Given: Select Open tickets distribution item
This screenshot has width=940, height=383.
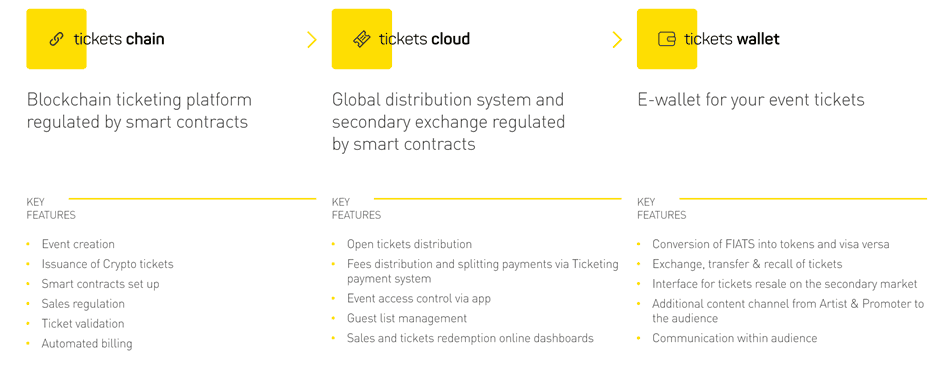Looking at the screenshot, I should pyautogui.click(x=409, y=244).
